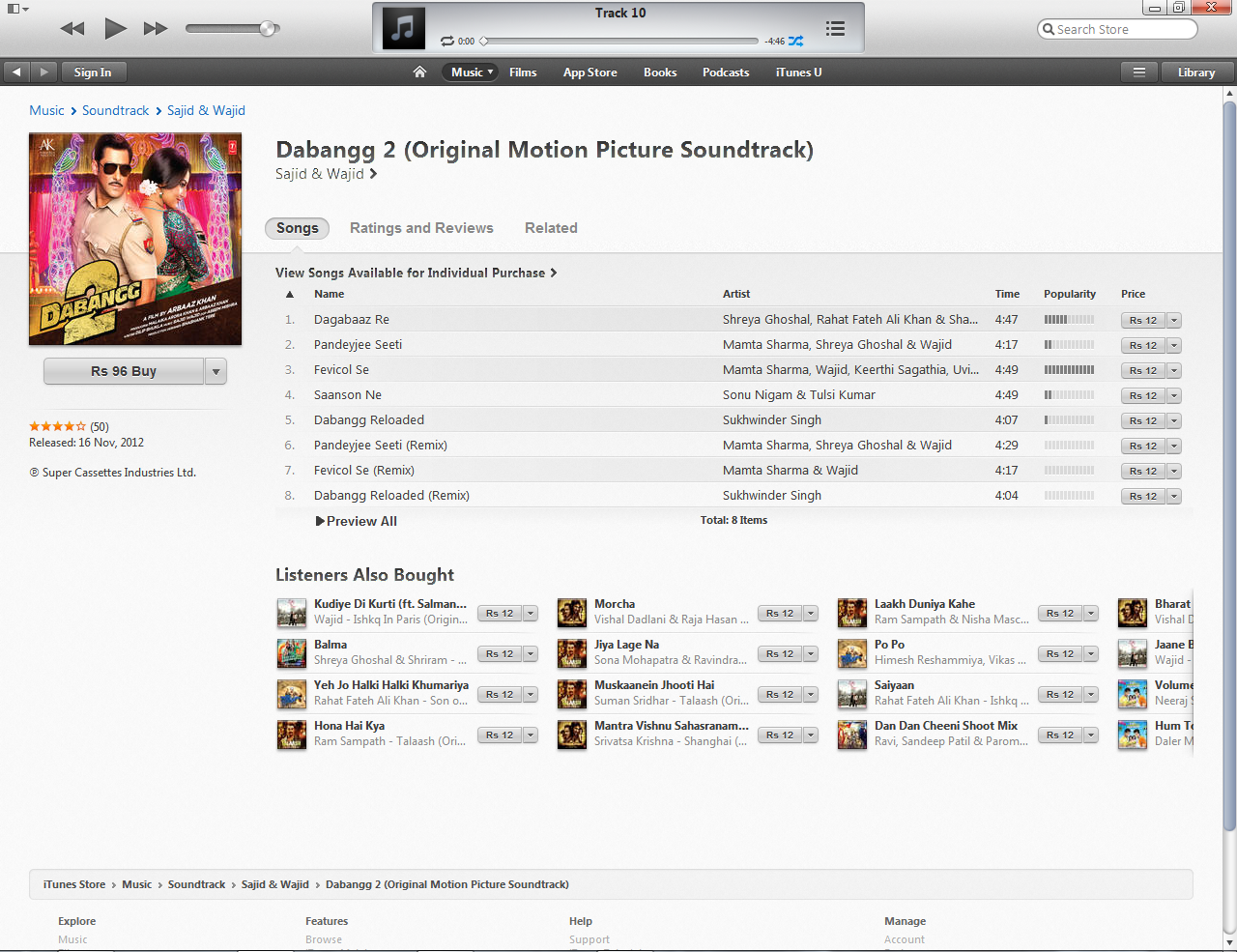This screenshot has height=952, width=1237.
Task: Open the Podcasts section
Action: point(726,72)
